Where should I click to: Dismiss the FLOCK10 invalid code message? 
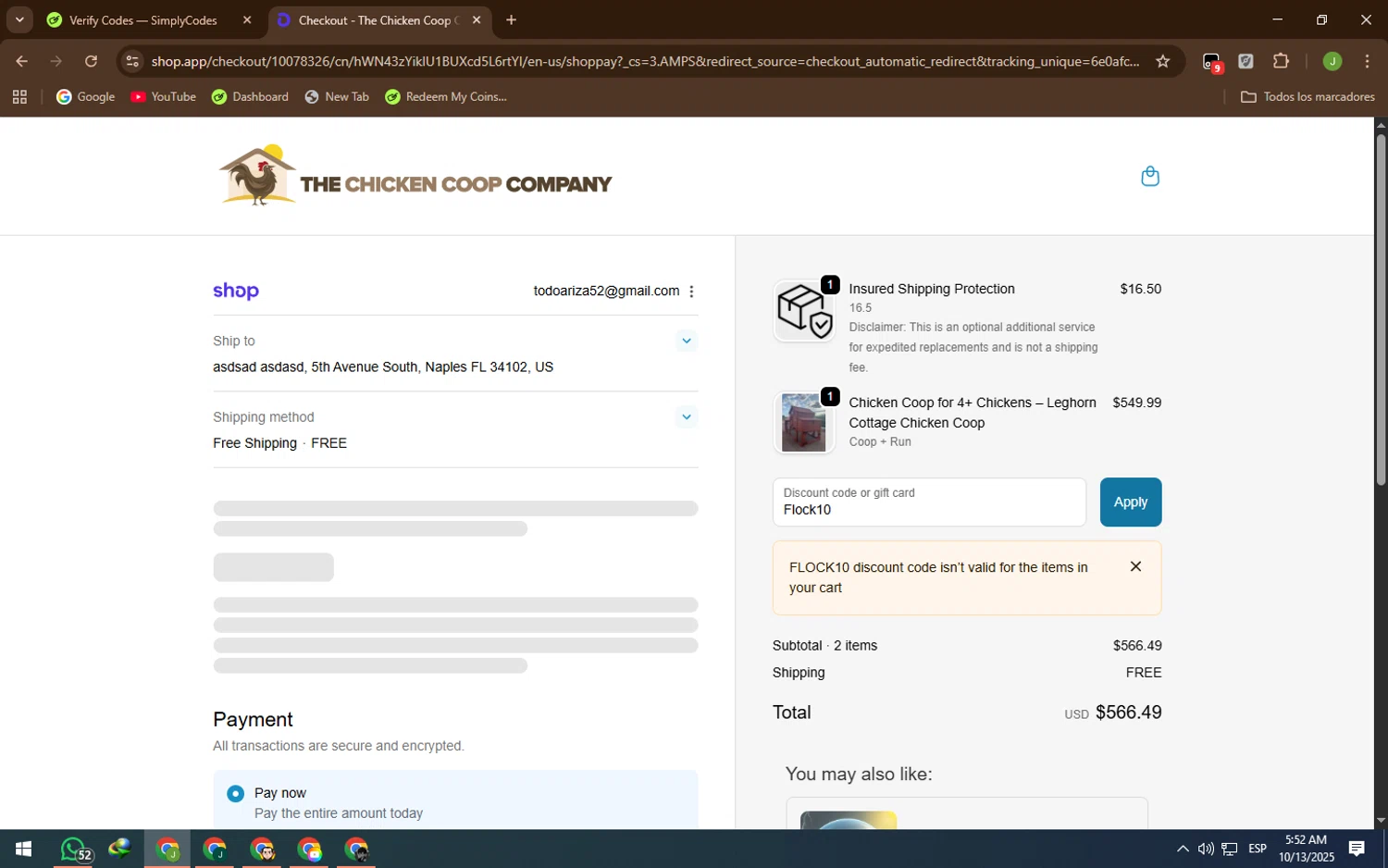pyautogui.click(x=1135, y=566)
